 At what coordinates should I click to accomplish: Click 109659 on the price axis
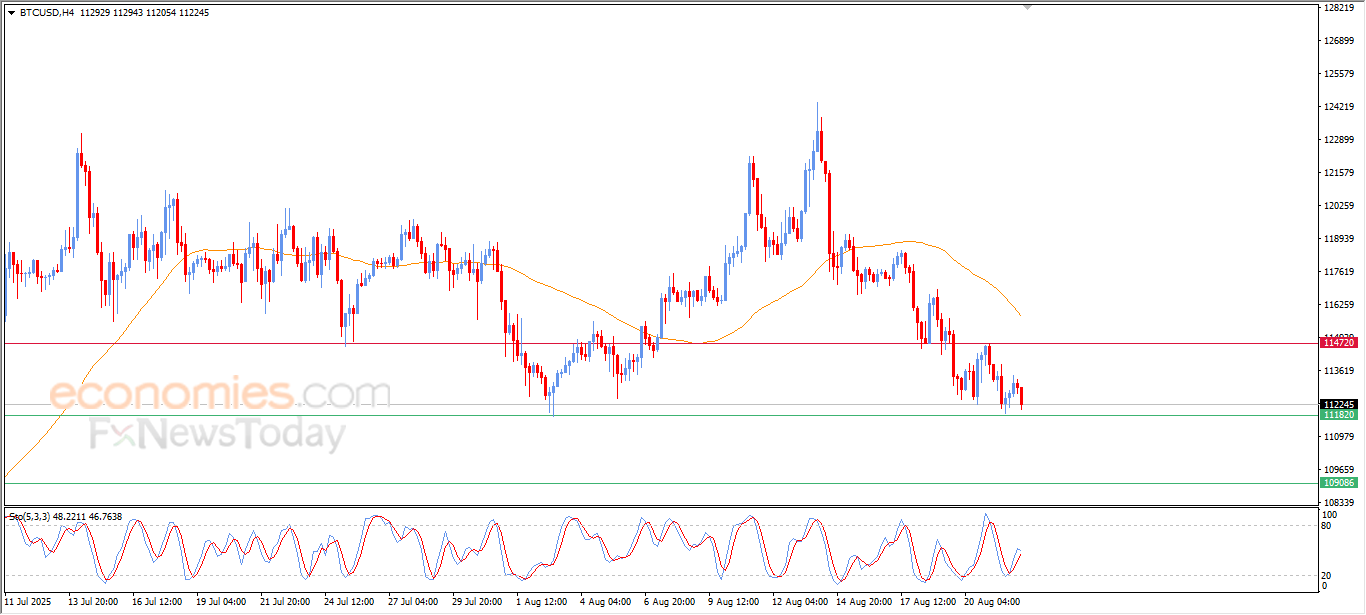tap(1339, 470)
